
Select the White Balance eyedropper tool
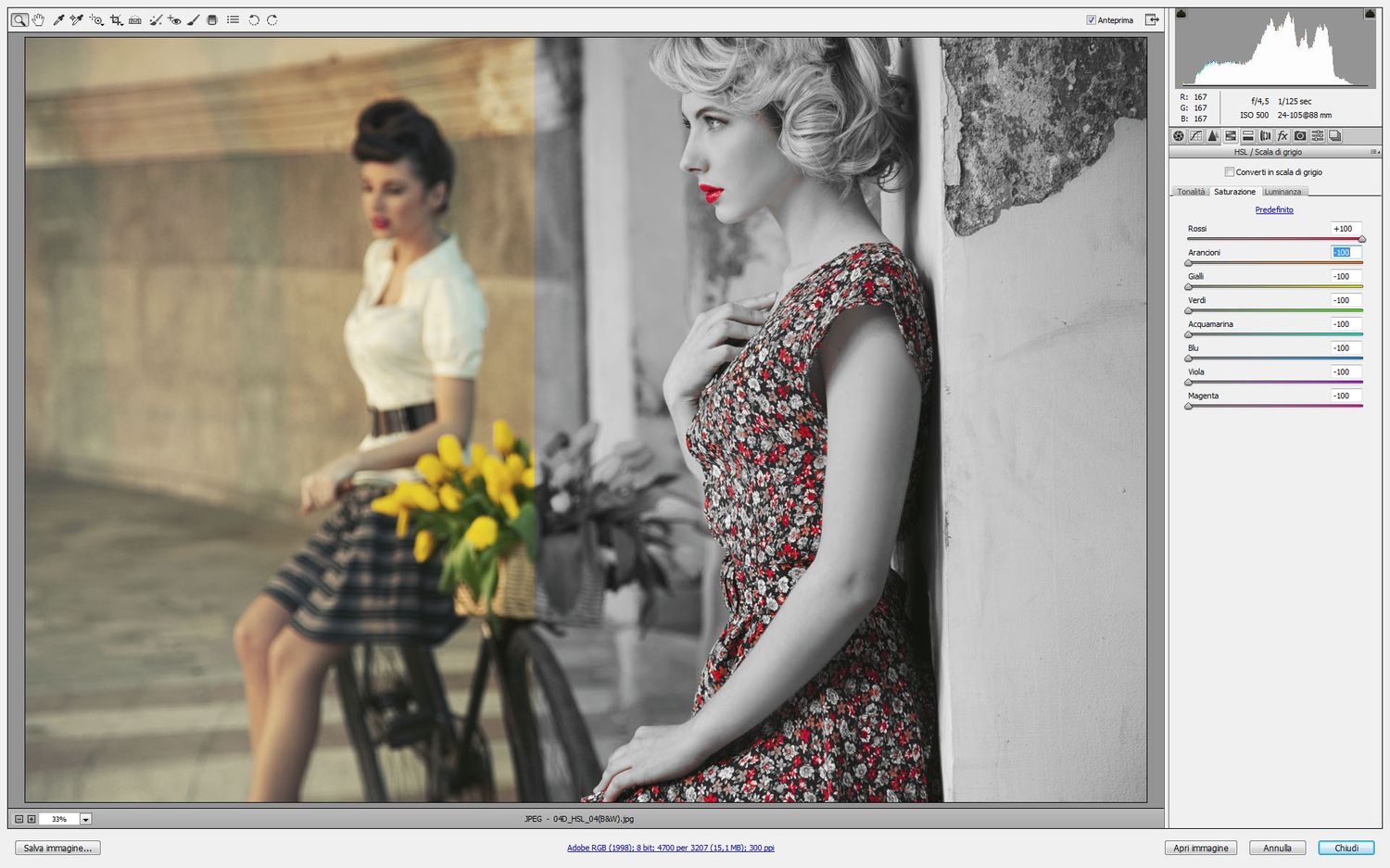click(x=58, y=19)
